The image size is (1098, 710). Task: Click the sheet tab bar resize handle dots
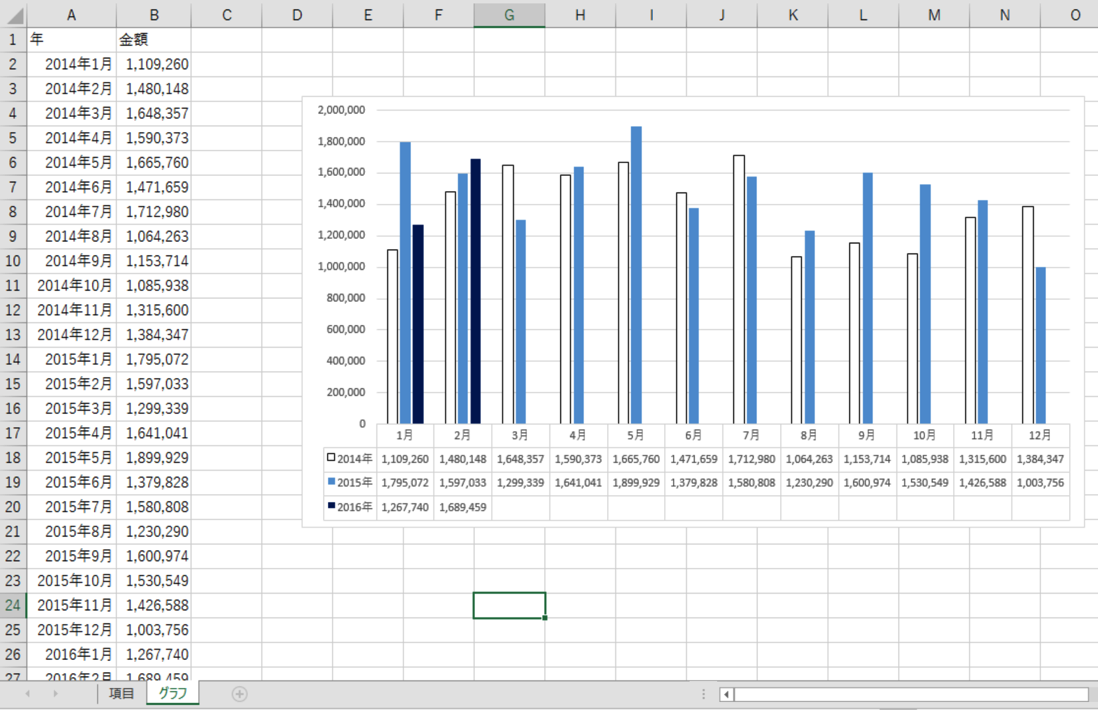(x=703, y=694)
